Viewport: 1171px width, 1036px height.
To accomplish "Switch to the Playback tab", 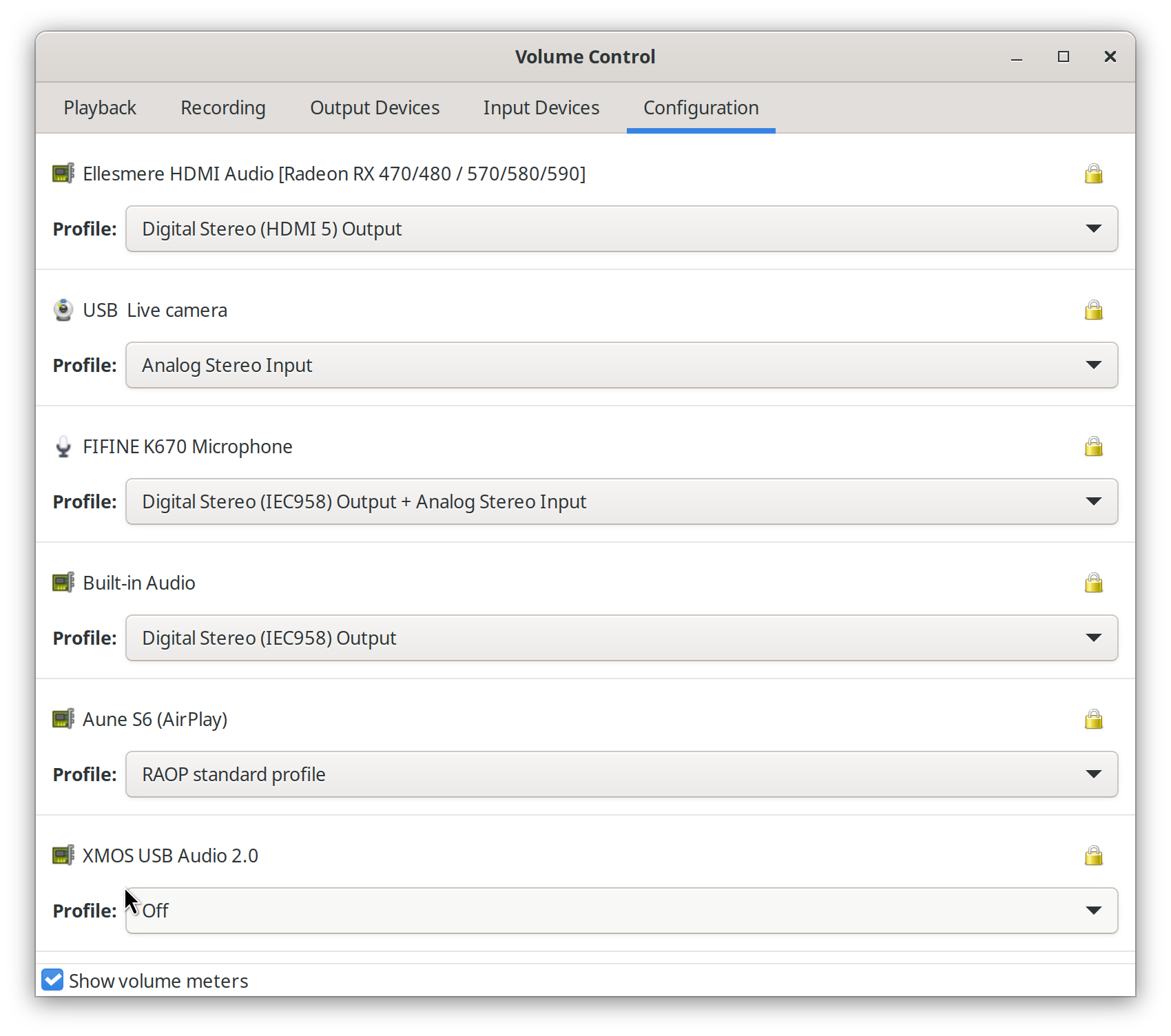I will tap(100, 108).
